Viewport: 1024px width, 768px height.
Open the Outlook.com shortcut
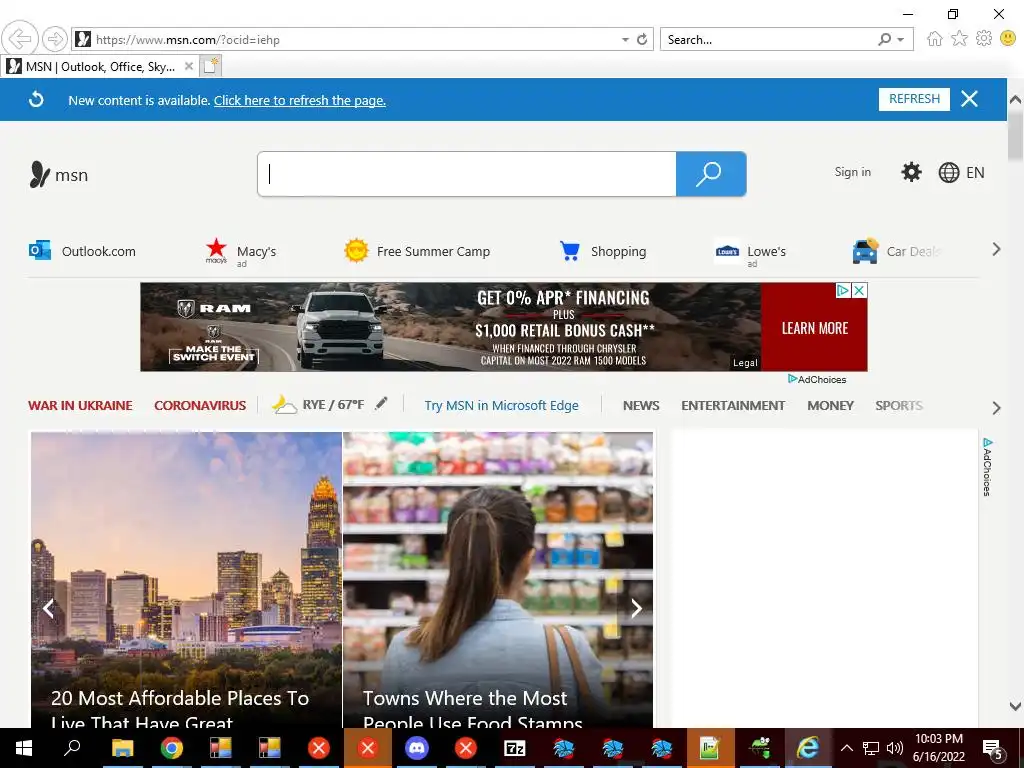(82, 251)
